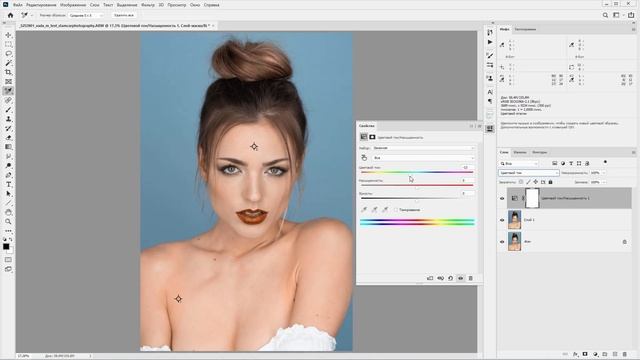Viewport: 640px width, 360px height.
Task: Open the Фильтр menu
Action: point(148,5)
